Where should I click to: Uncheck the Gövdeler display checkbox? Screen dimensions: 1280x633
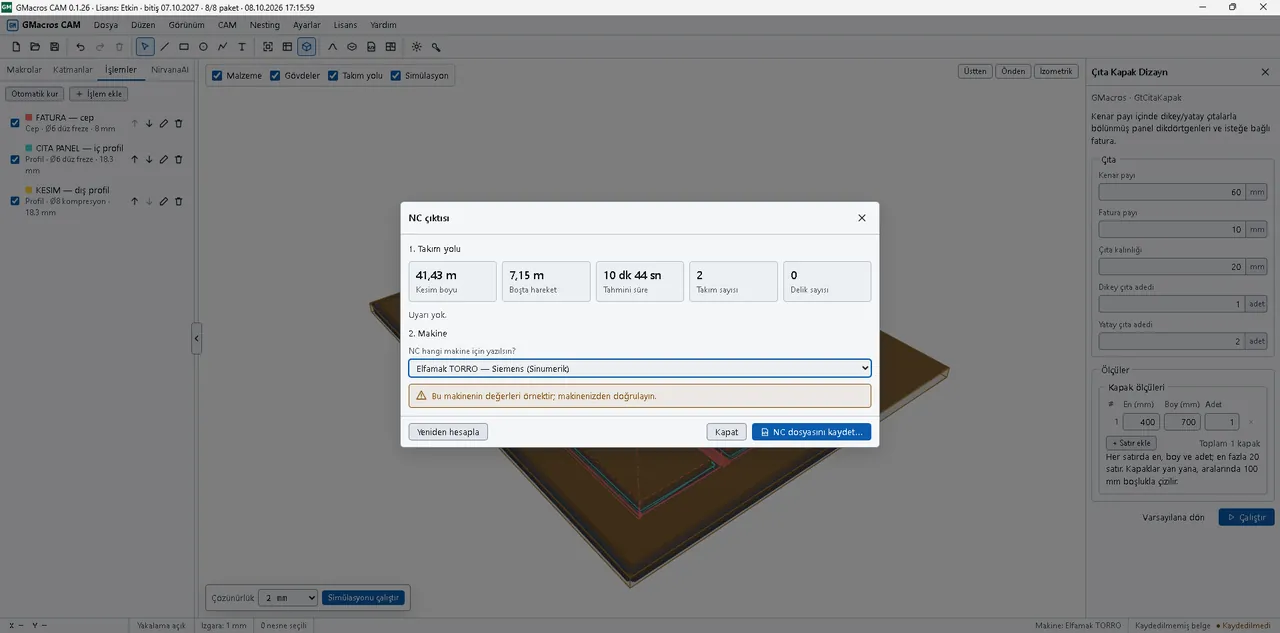click(x=275, y=76)
